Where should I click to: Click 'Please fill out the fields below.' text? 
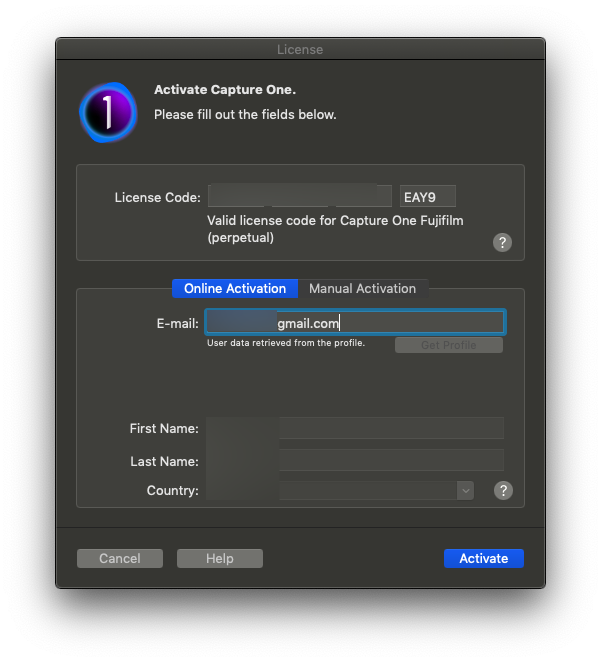(245, 114)
